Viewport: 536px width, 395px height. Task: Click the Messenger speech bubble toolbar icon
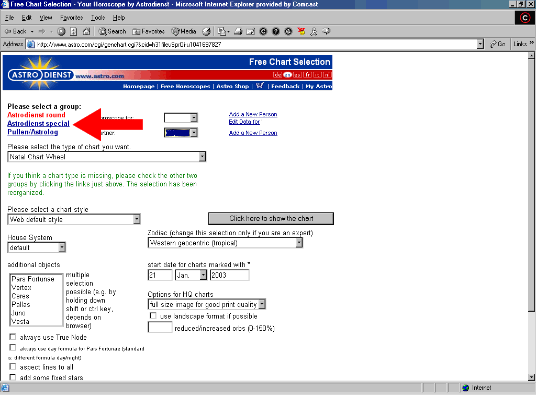[x=326, y=31]
